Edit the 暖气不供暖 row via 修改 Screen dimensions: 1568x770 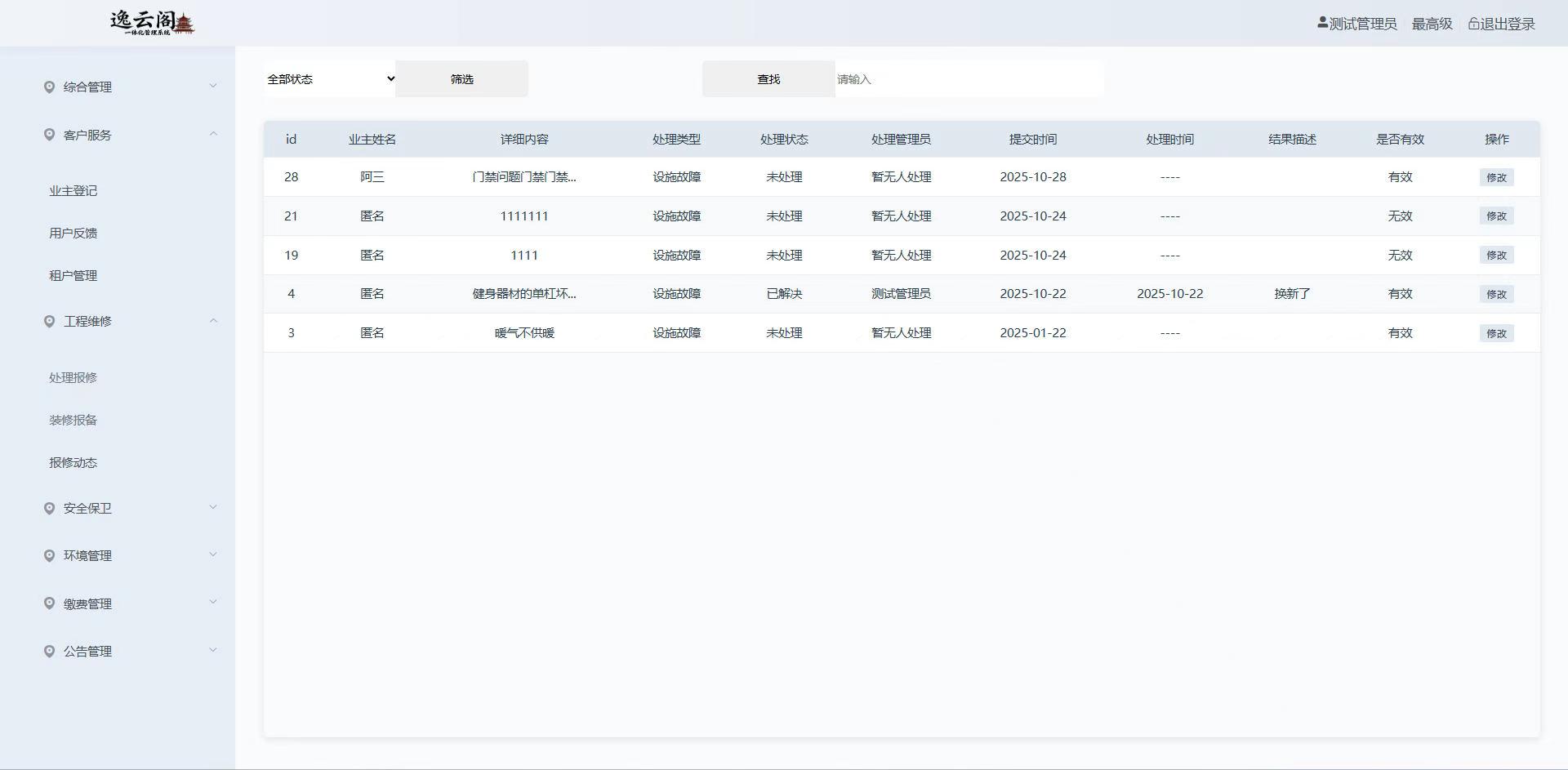point(1496,333)
